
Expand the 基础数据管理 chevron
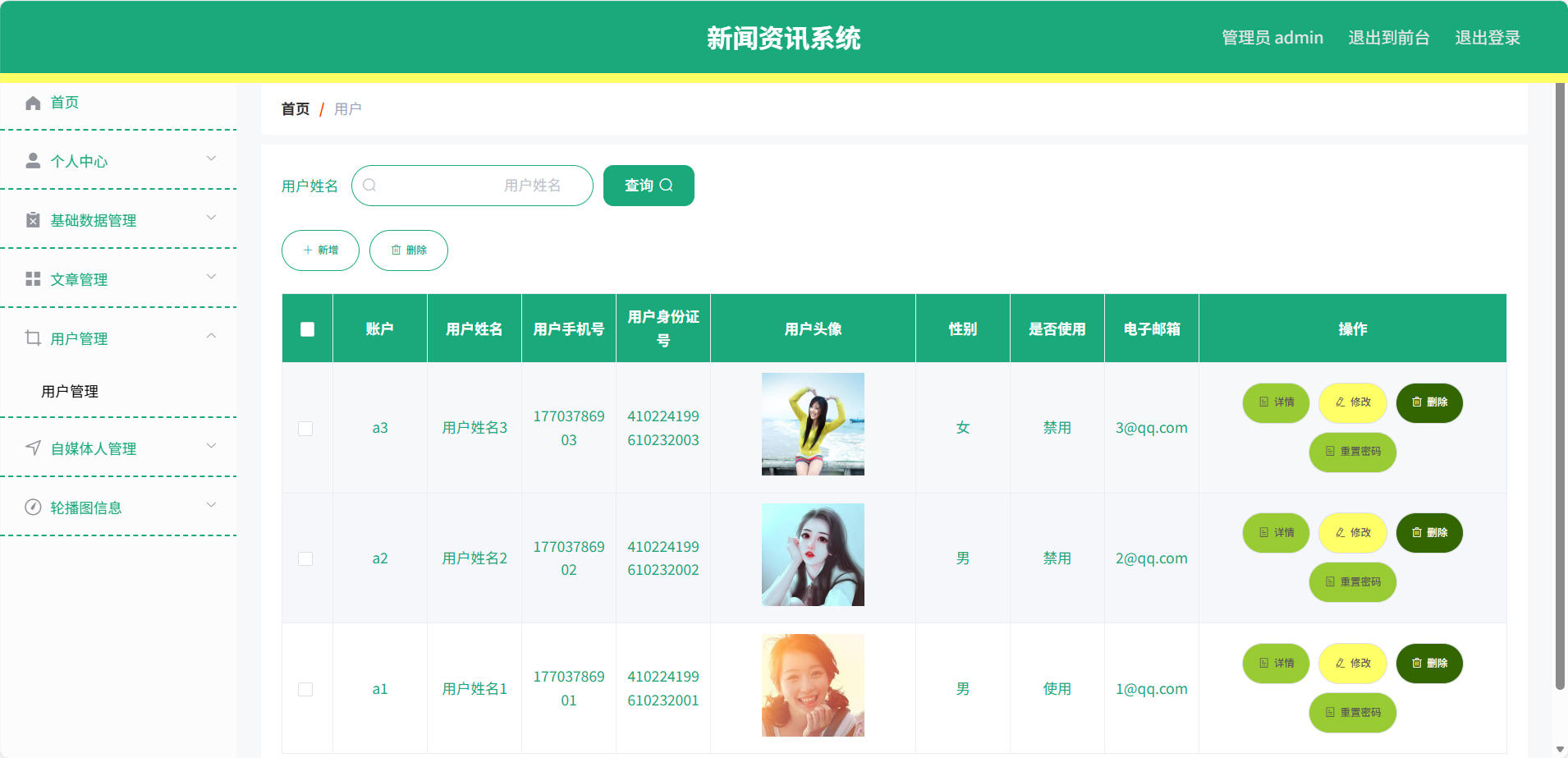click(x=211, y=218)
